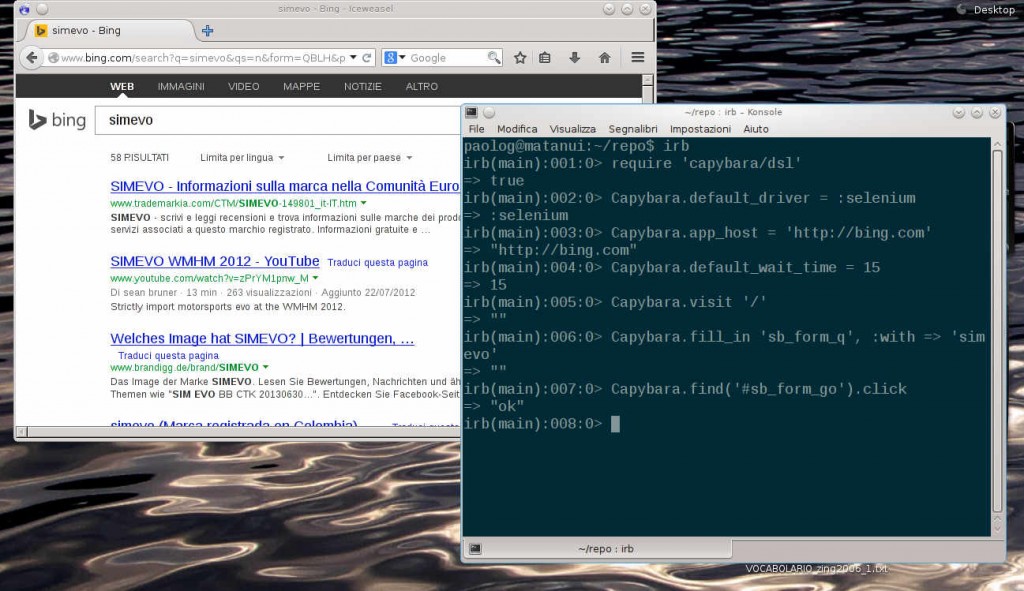Viewport: 1024px width, 591px height.
Task: Click the browser back arrow button
Action: [32, 58]
